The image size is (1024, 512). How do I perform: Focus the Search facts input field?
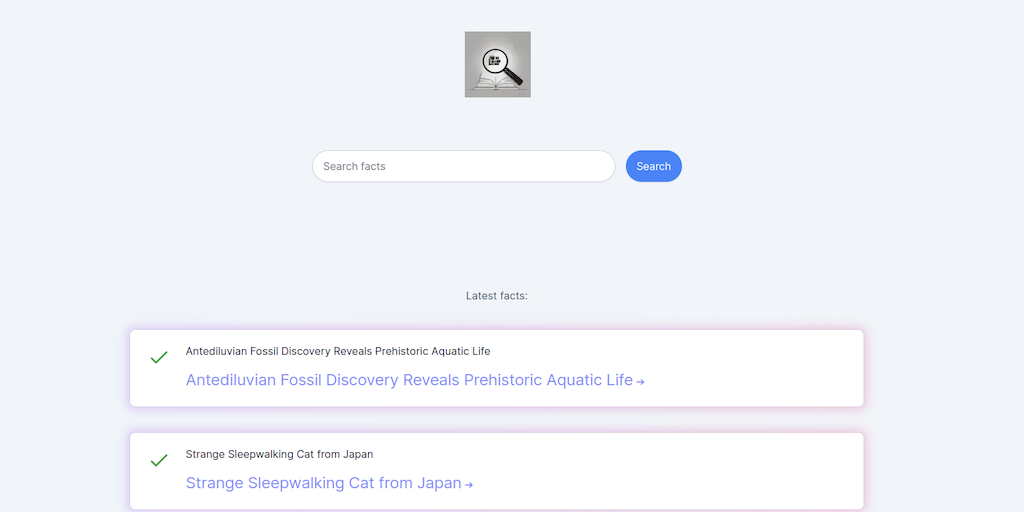coord(464,167)
